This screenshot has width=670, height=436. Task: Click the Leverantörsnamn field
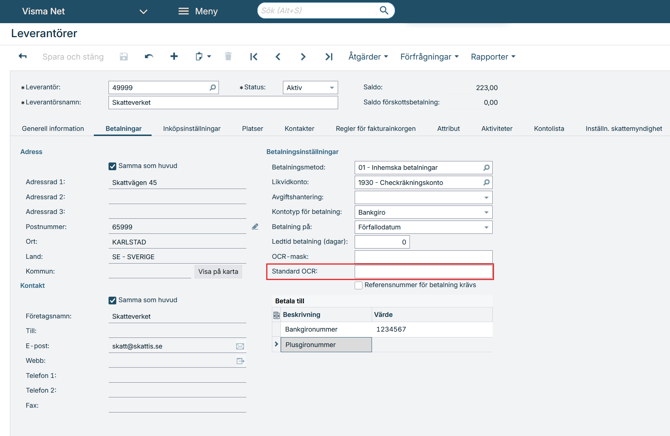pos(223,103)
